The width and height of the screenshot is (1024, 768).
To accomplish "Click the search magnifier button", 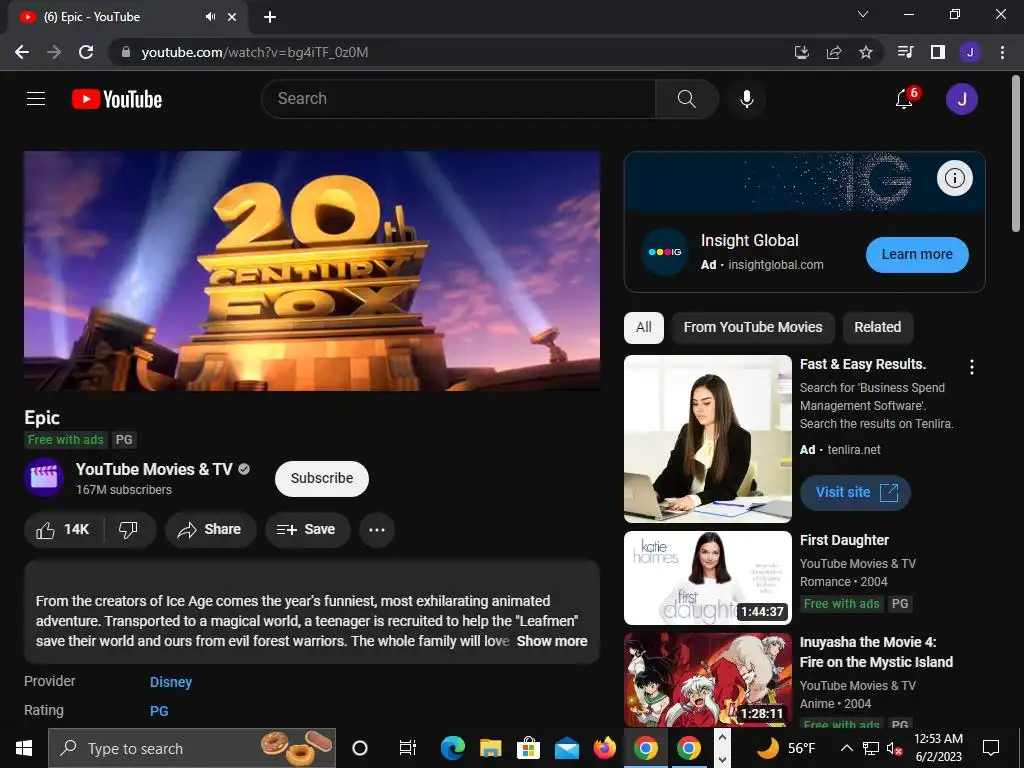I will pyautogui.click(x=686, y=99).
